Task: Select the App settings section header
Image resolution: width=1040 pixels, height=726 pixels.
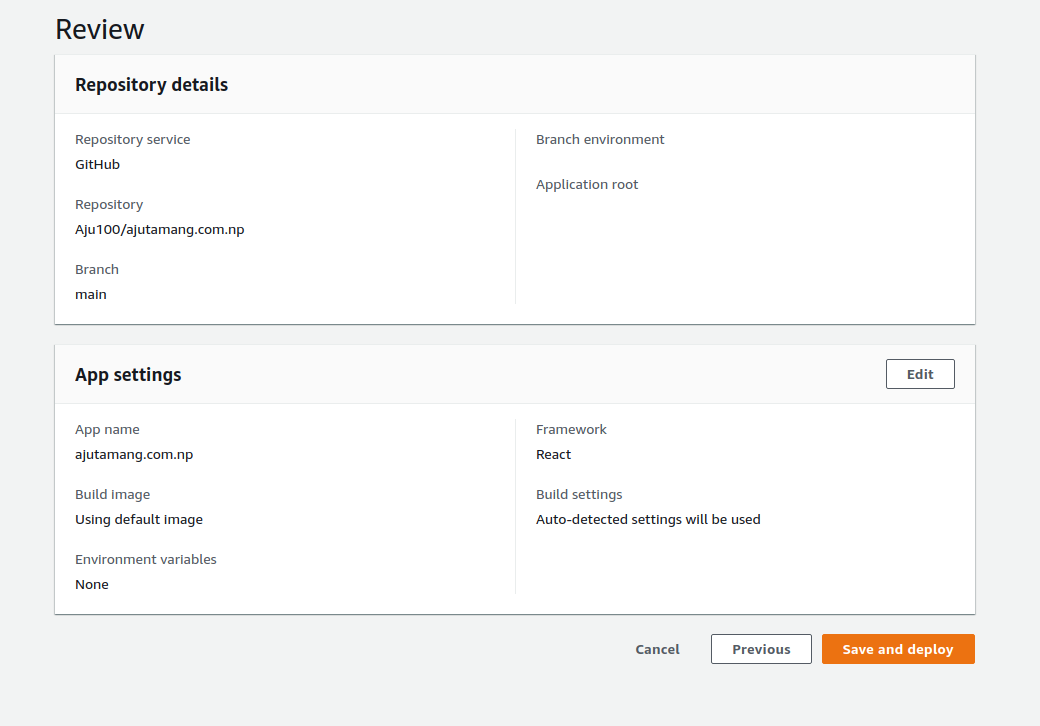Action: [x=128, y=375]
